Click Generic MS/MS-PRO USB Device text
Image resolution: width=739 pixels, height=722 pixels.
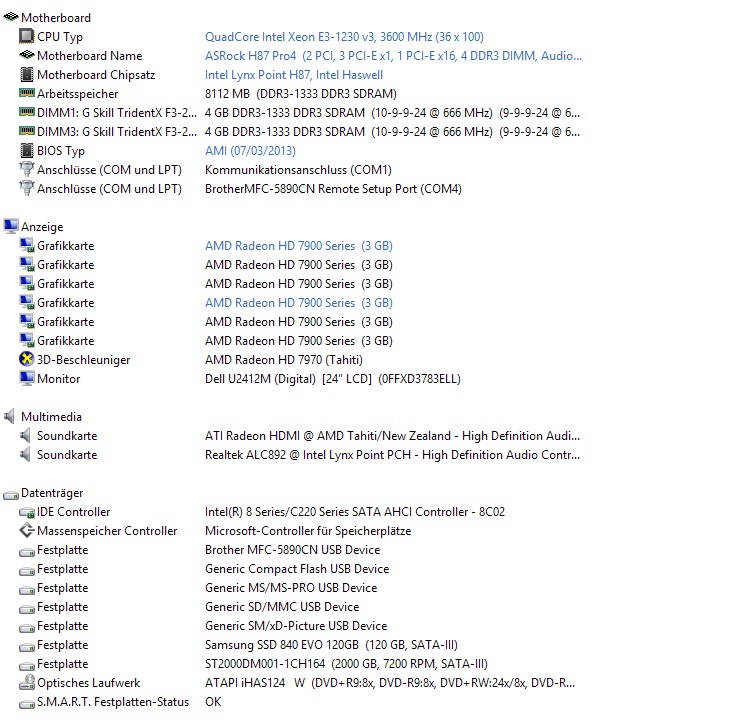[x=291, y=588]
